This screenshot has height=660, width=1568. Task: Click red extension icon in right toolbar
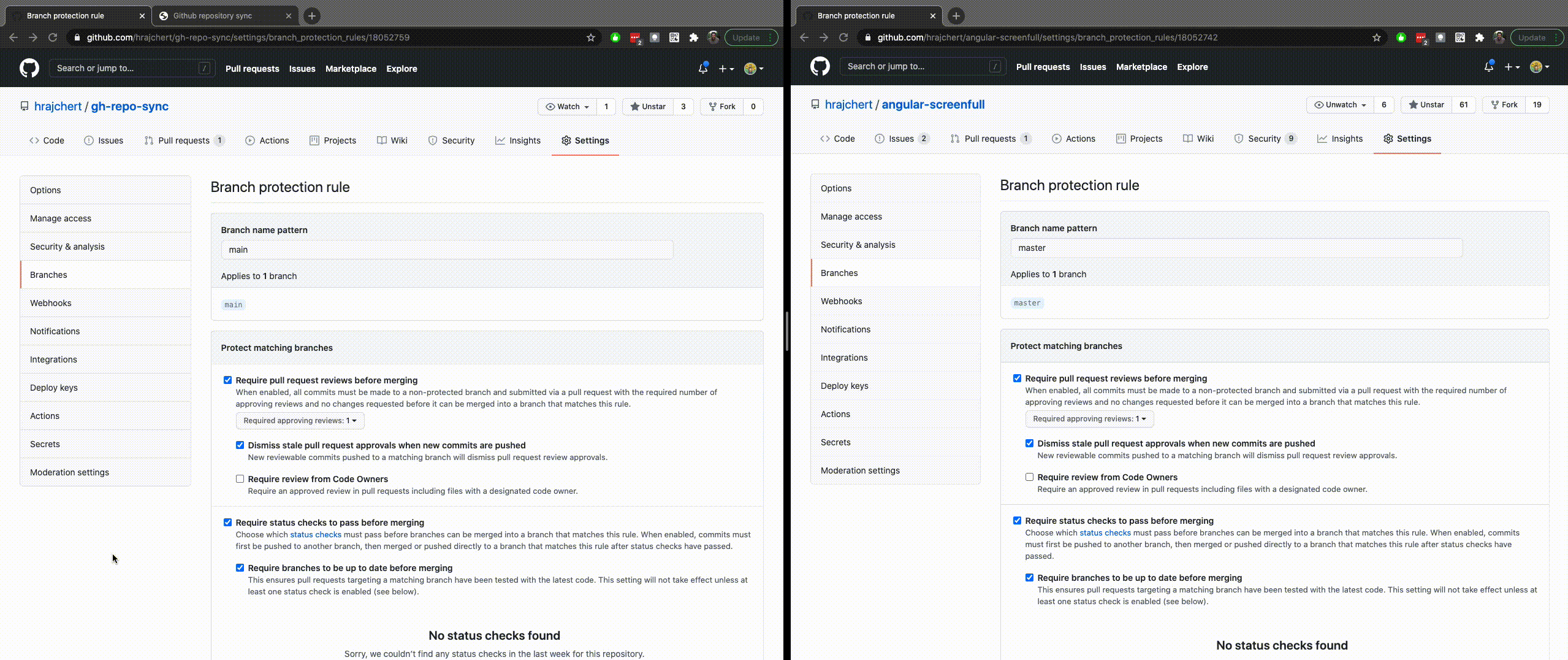coord(1421,37)
